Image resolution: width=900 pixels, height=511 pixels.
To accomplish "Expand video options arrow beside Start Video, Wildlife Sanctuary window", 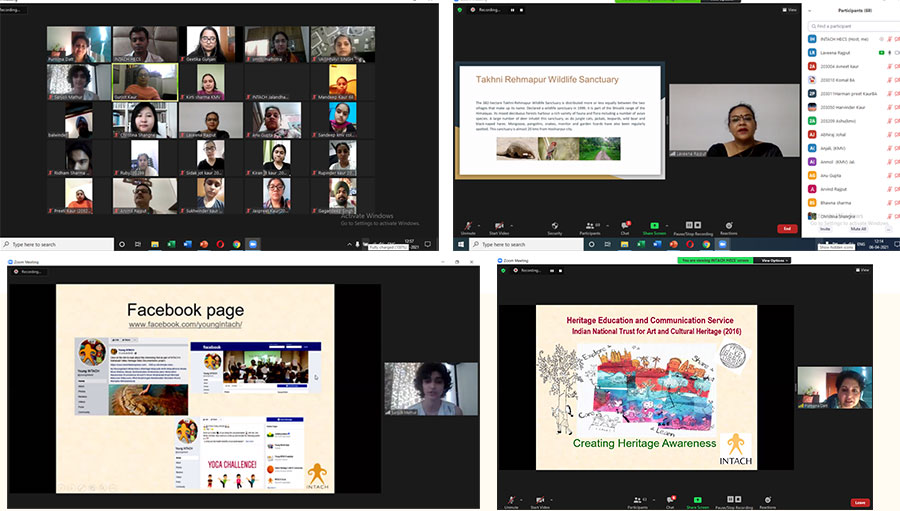I will (x=511, y=226).
